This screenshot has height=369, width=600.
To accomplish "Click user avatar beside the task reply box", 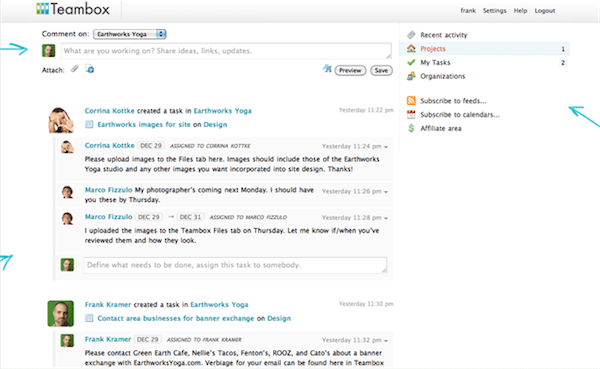I will coord(67,265).
